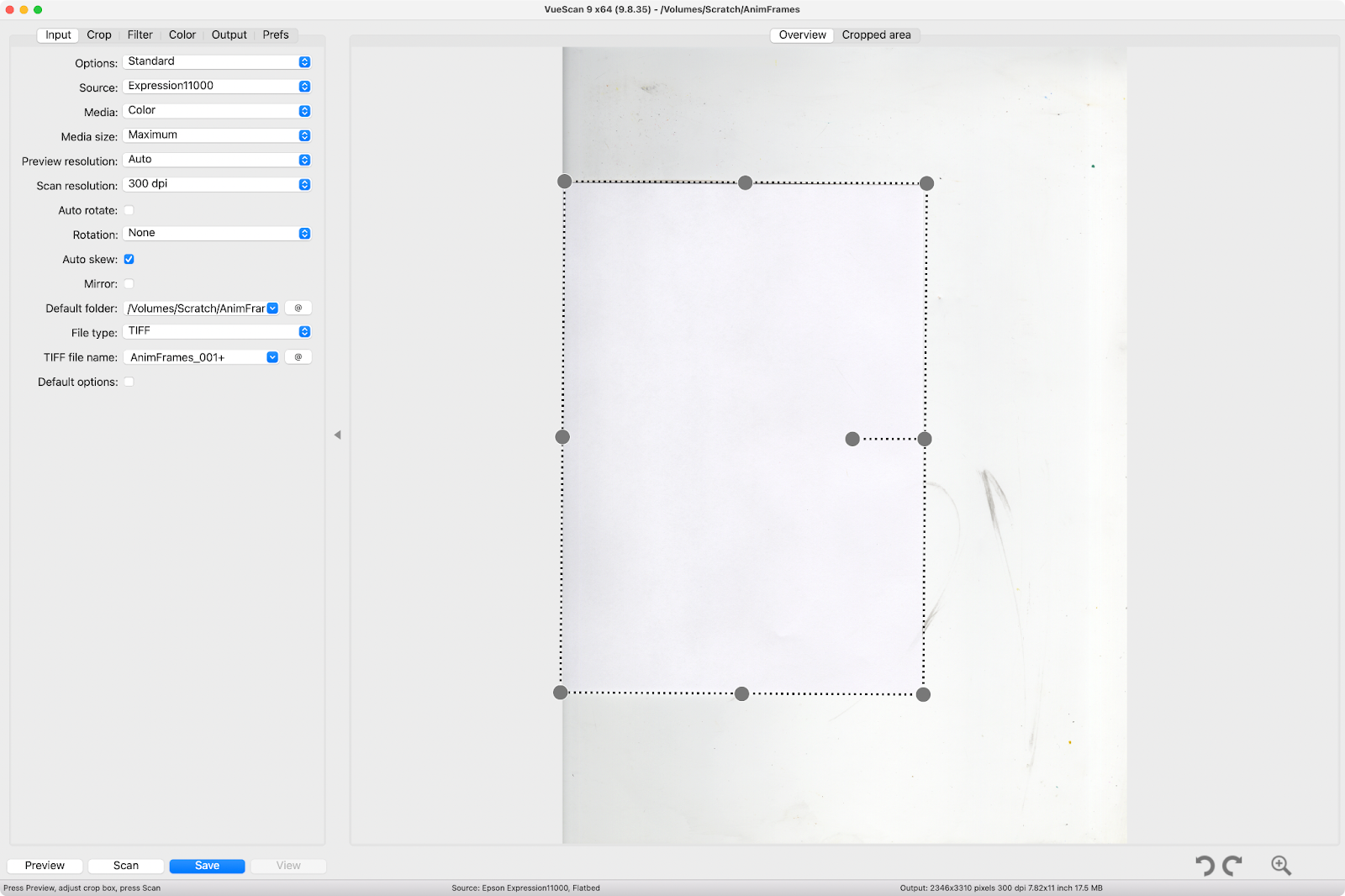Rotate the preview image clockwise
The image size is (1345, 896).
click(x=1232, y=866)
